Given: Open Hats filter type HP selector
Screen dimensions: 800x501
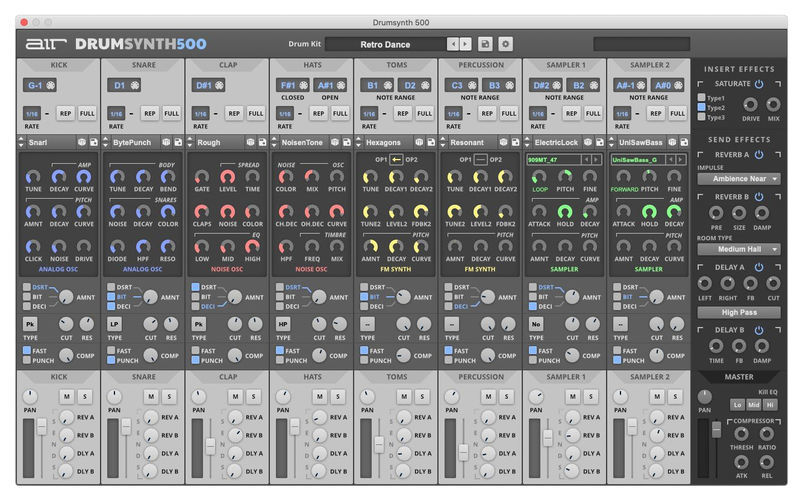Looking at the screenshot, I should pyautogui.click(x=283, y=324).
